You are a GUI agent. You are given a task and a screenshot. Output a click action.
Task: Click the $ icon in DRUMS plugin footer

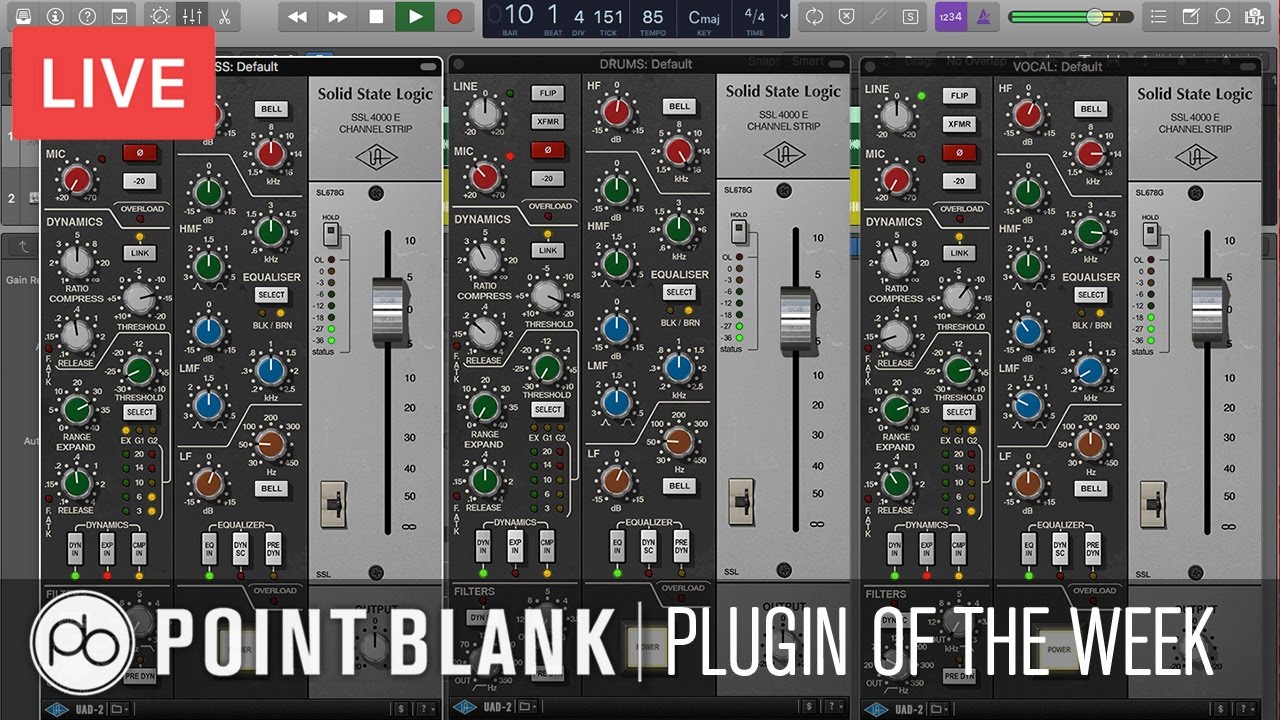811,708
